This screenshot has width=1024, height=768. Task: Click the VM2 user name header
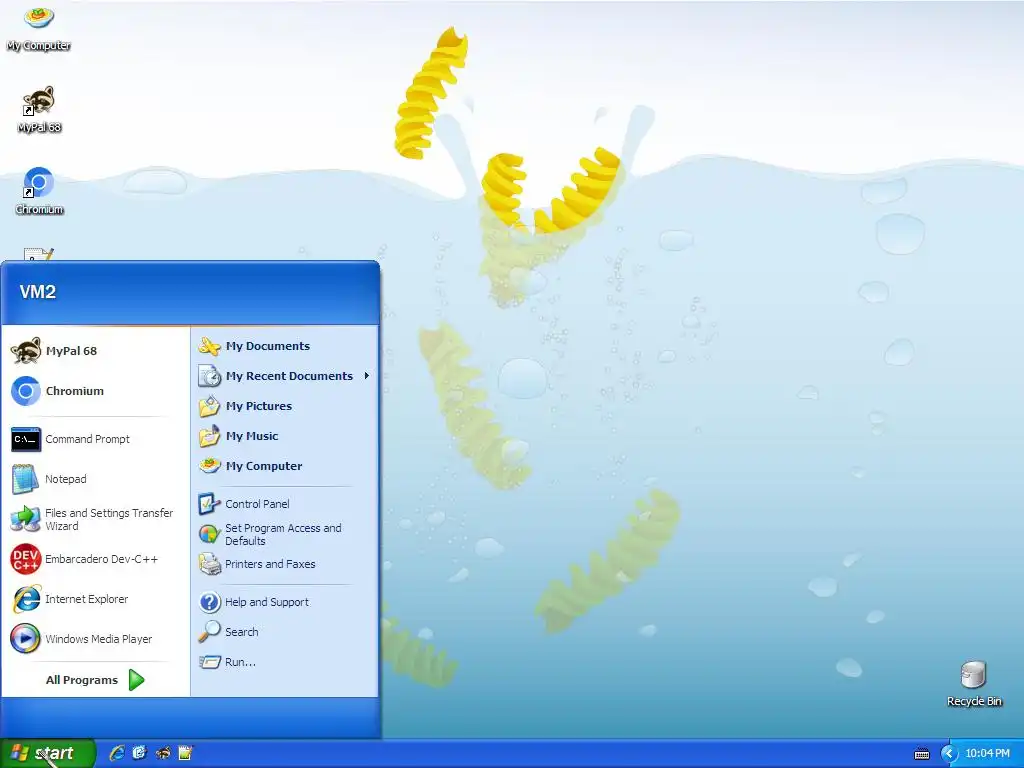click(37, 292)
